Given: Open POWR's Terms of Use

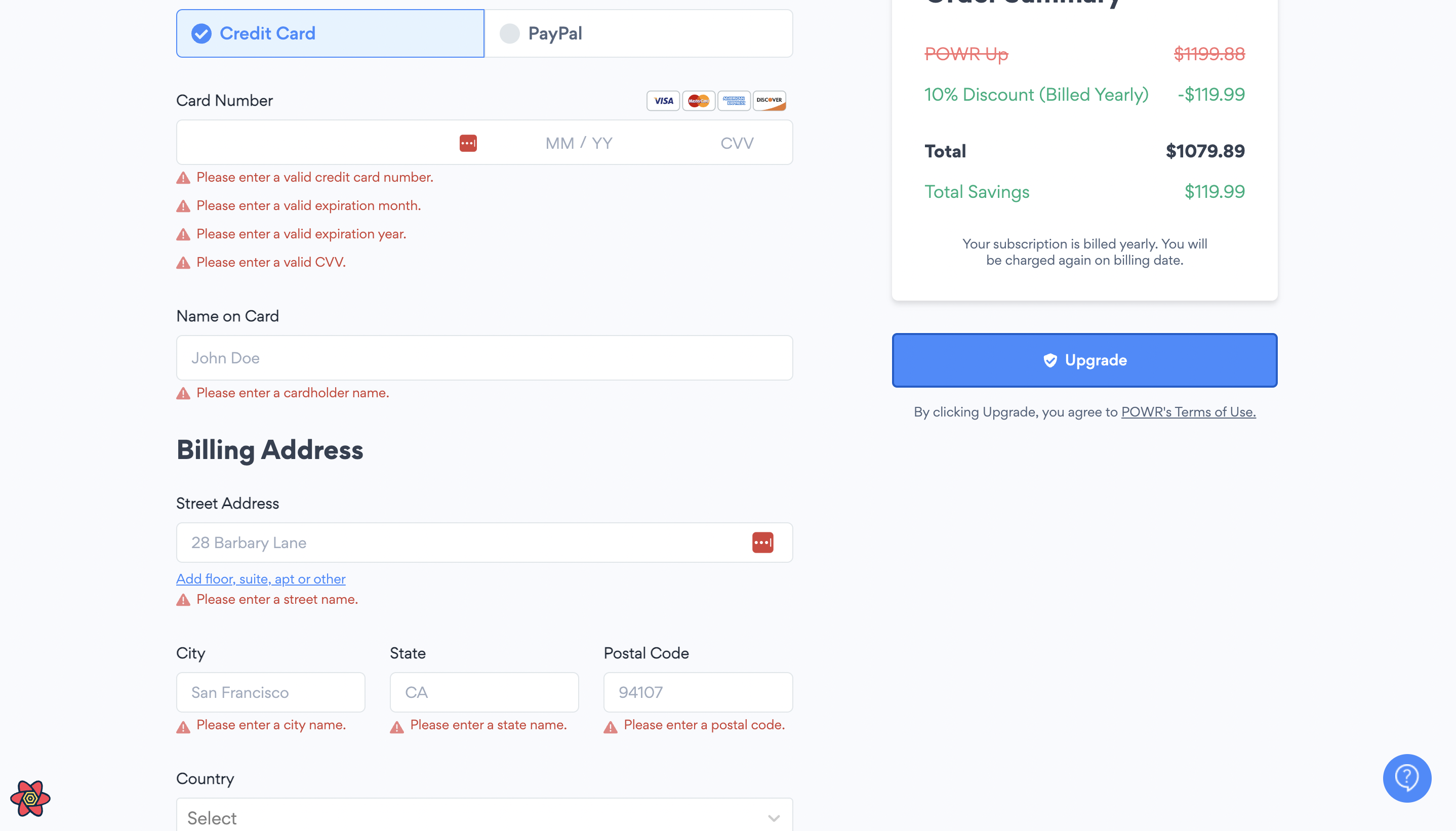Looking at the screenshot, I should coord(1188,411).
